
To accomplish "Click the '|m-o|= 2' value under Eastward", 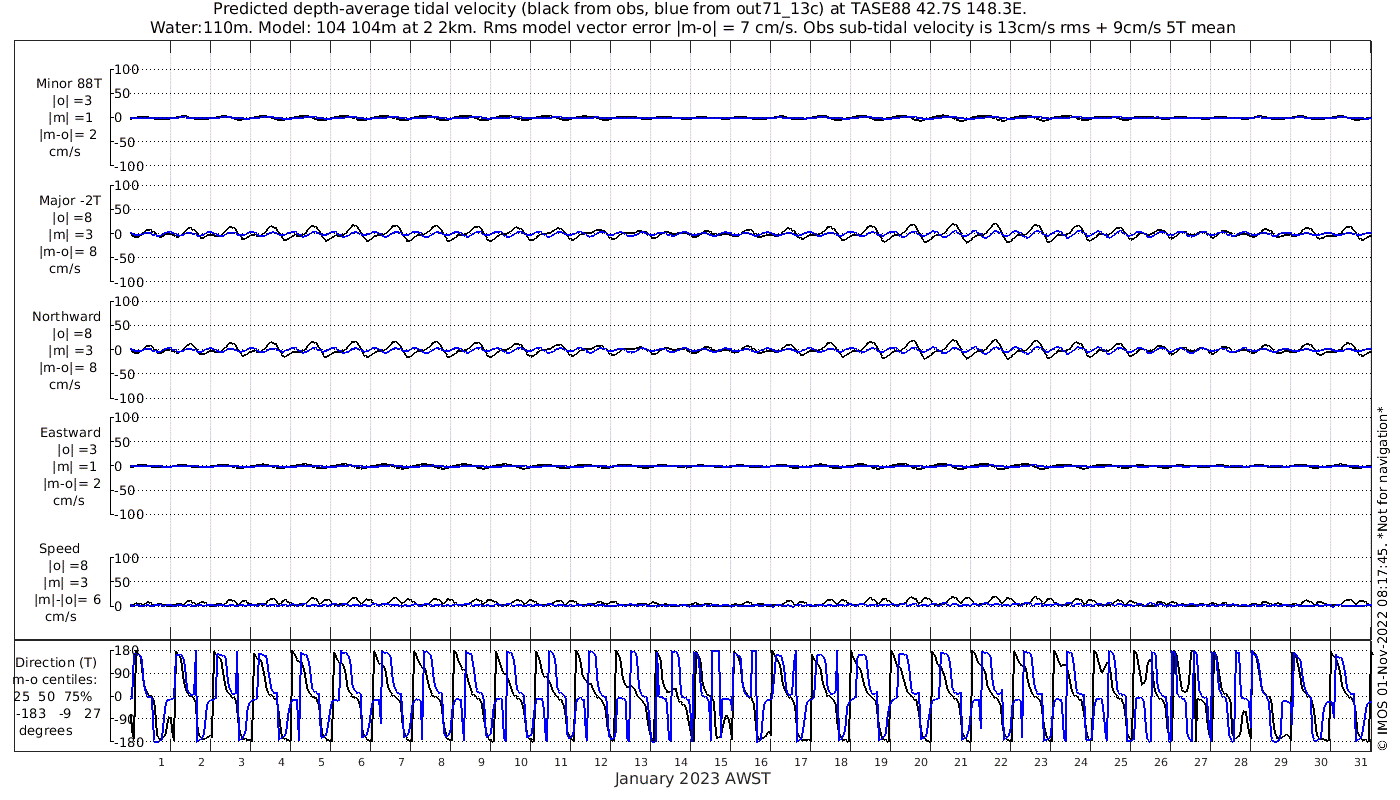I will click(x=70, y=484).
